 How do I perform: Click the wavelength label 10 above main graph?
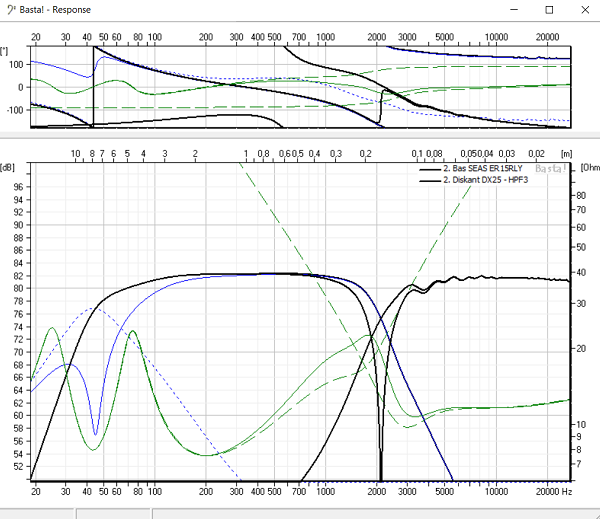point(75,154)
